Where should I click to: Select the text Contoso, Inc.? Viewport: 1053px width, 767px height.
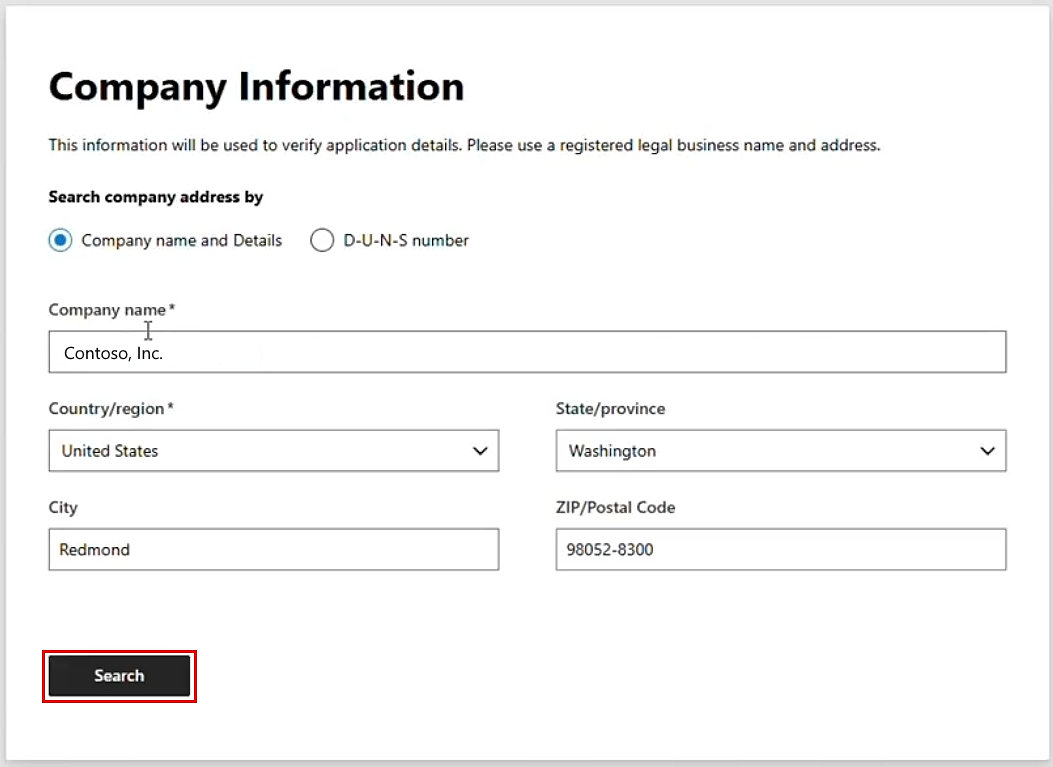[x=113, y=353]
